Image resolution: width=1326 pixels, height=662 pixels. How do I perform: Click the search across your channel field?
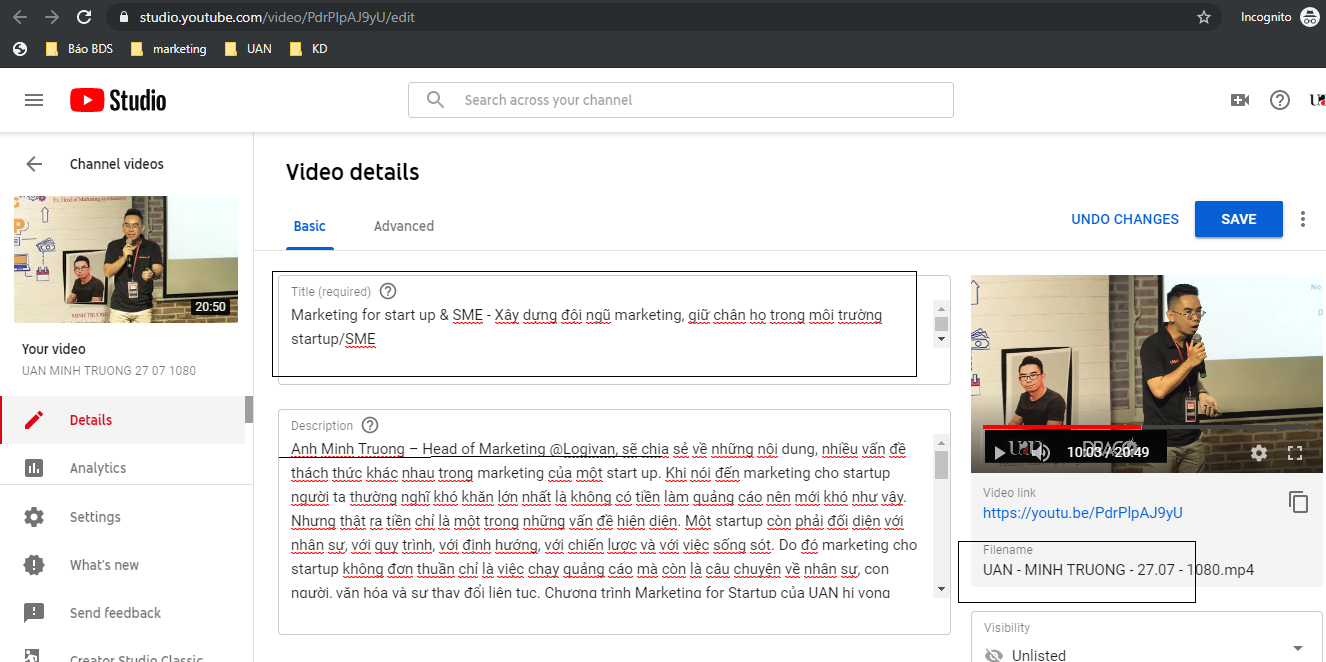[x=680, y=100]
